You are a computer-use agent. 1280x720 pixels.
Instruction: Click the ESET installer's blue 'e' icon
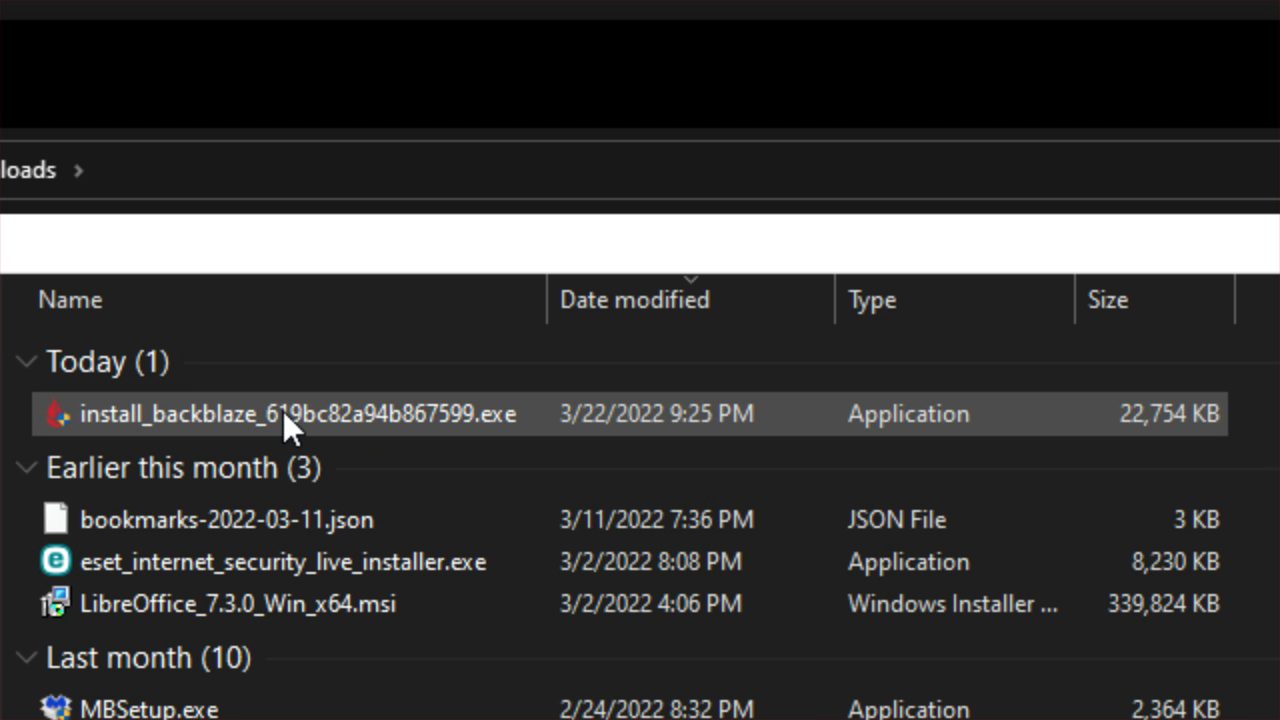[x=56, y=561]
